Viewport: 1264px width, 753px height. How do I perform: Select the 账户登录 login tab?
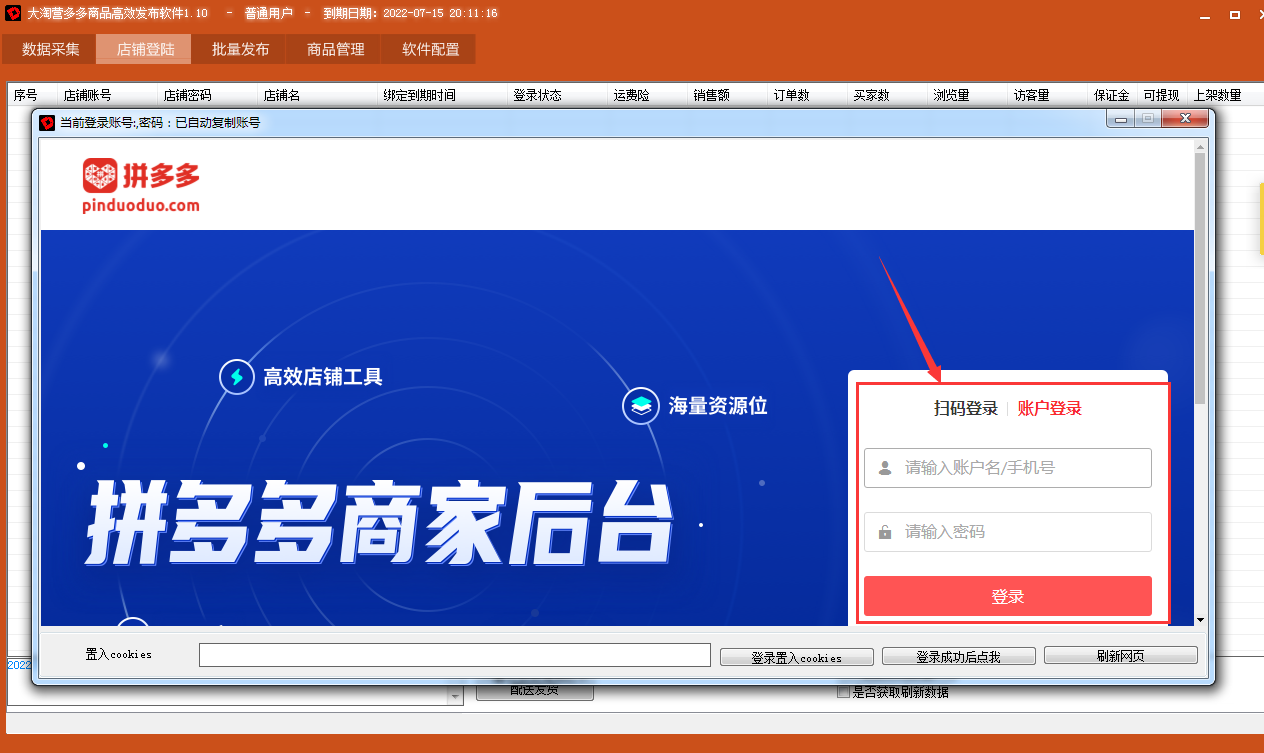tap(1050, 408)
